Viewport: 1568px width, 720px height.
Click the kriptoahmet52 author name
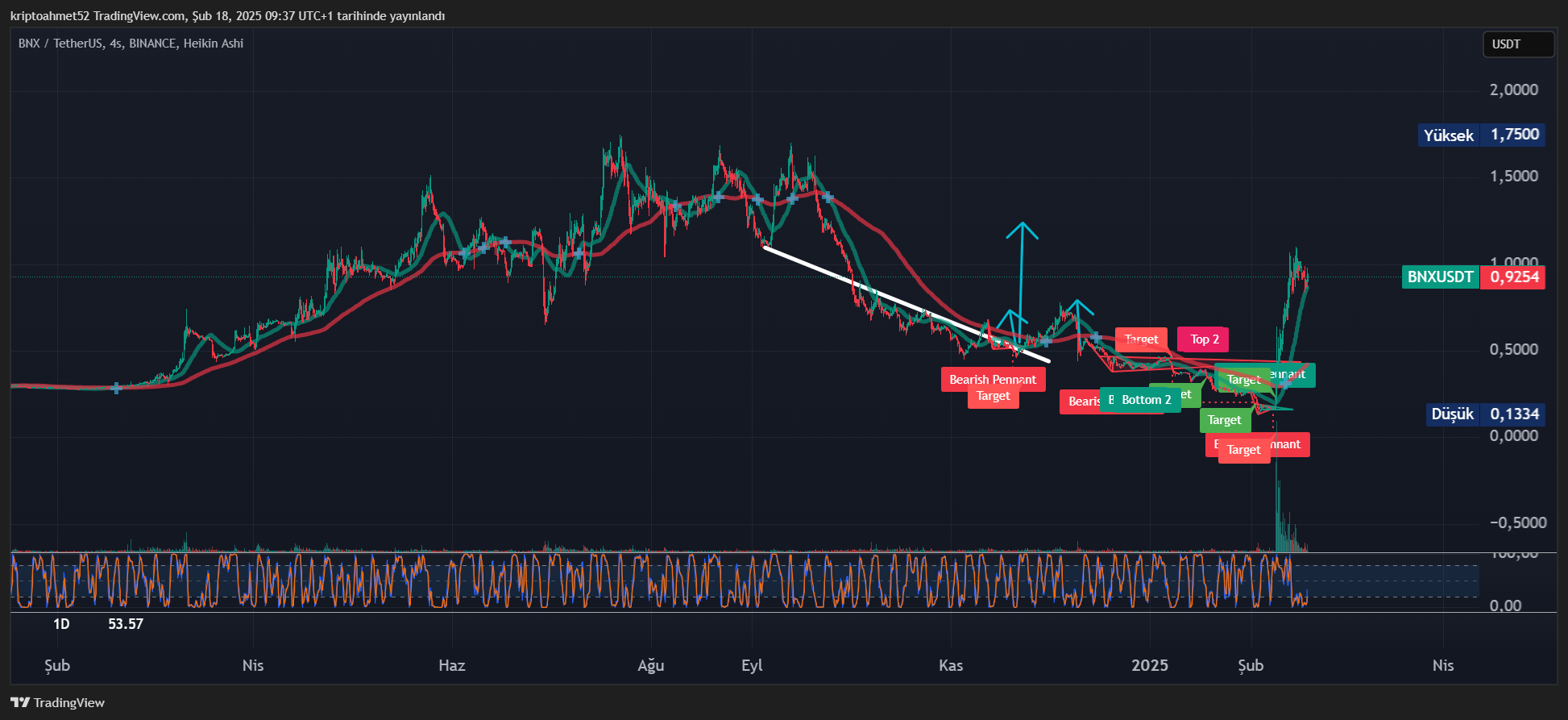(x=50, y=16)
